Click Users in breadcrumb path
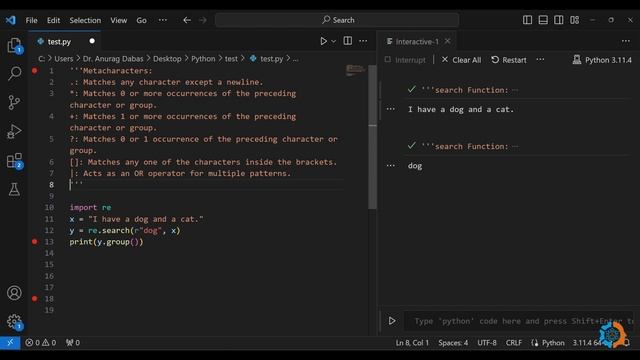 pyautogui.click(x=64, y=59)
